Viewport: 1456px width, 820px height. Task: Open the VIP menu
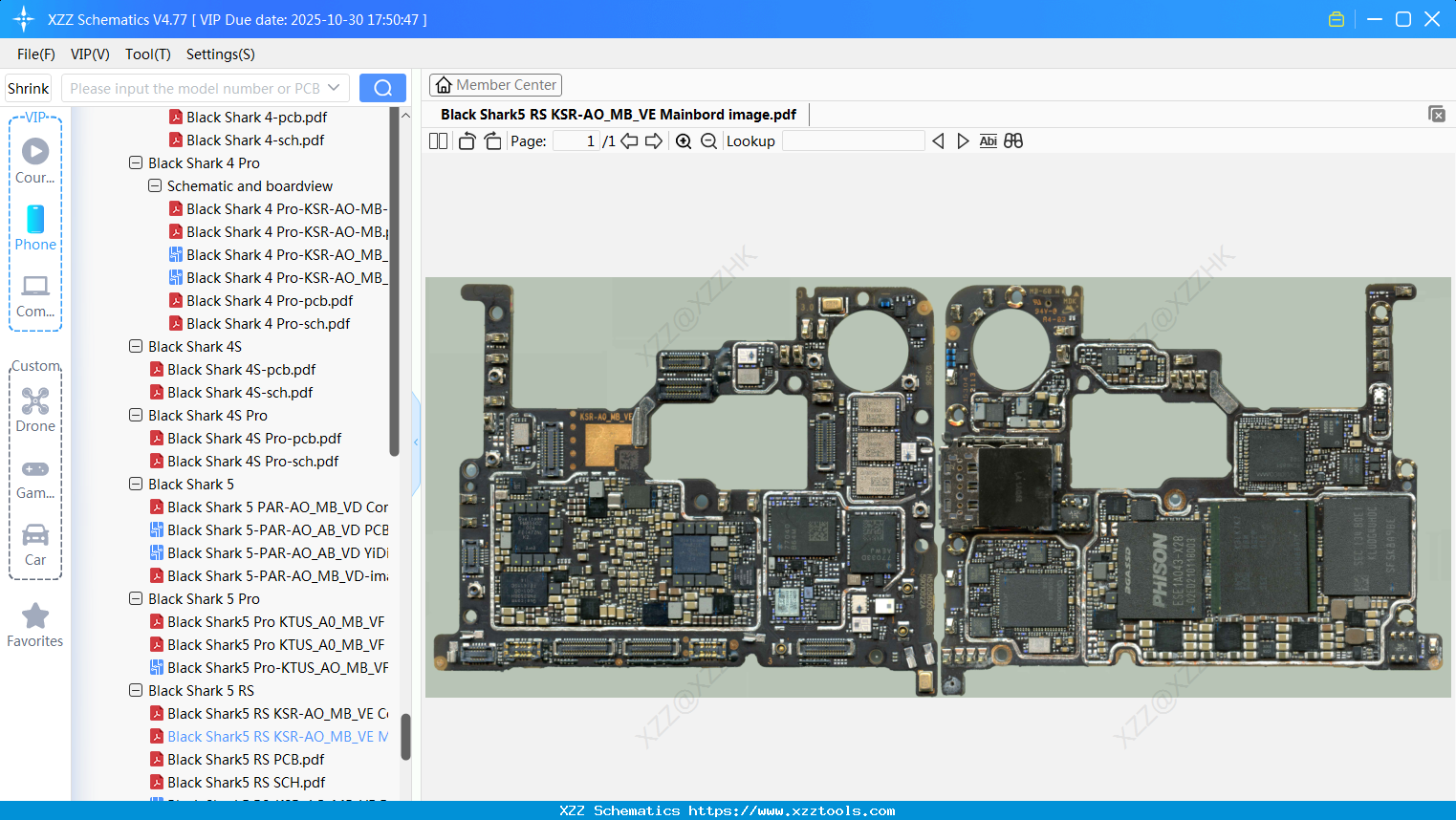click(89, 54)
